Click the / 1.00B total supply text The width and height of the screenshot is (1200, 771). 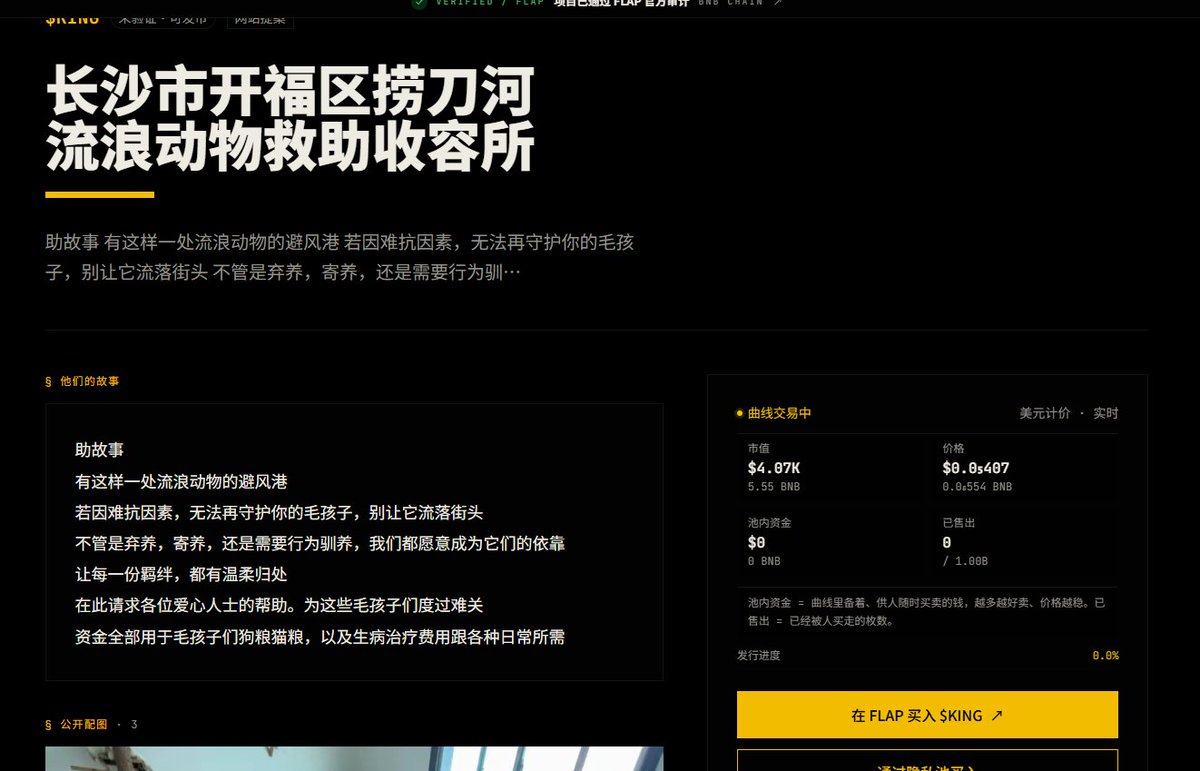click(x=965, y=562)
